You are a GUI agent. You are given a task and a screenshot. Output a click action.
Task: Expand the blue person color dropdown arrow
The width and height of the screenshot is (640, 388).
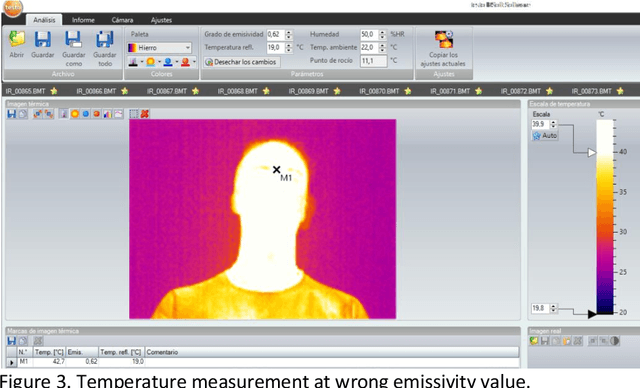(x=177, y=62)
